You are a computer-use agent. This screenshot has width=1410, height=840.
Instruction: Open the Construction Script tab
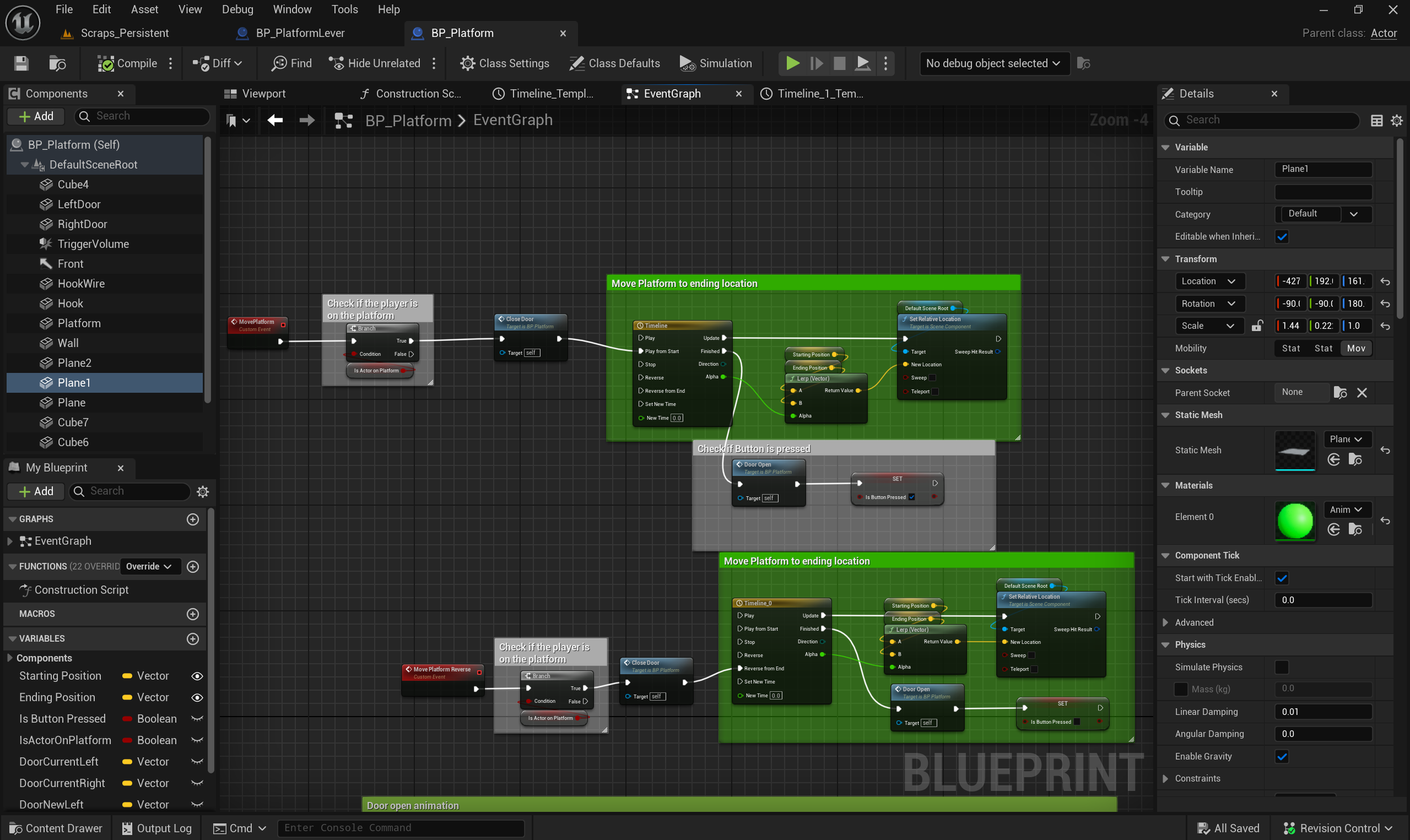418,94
